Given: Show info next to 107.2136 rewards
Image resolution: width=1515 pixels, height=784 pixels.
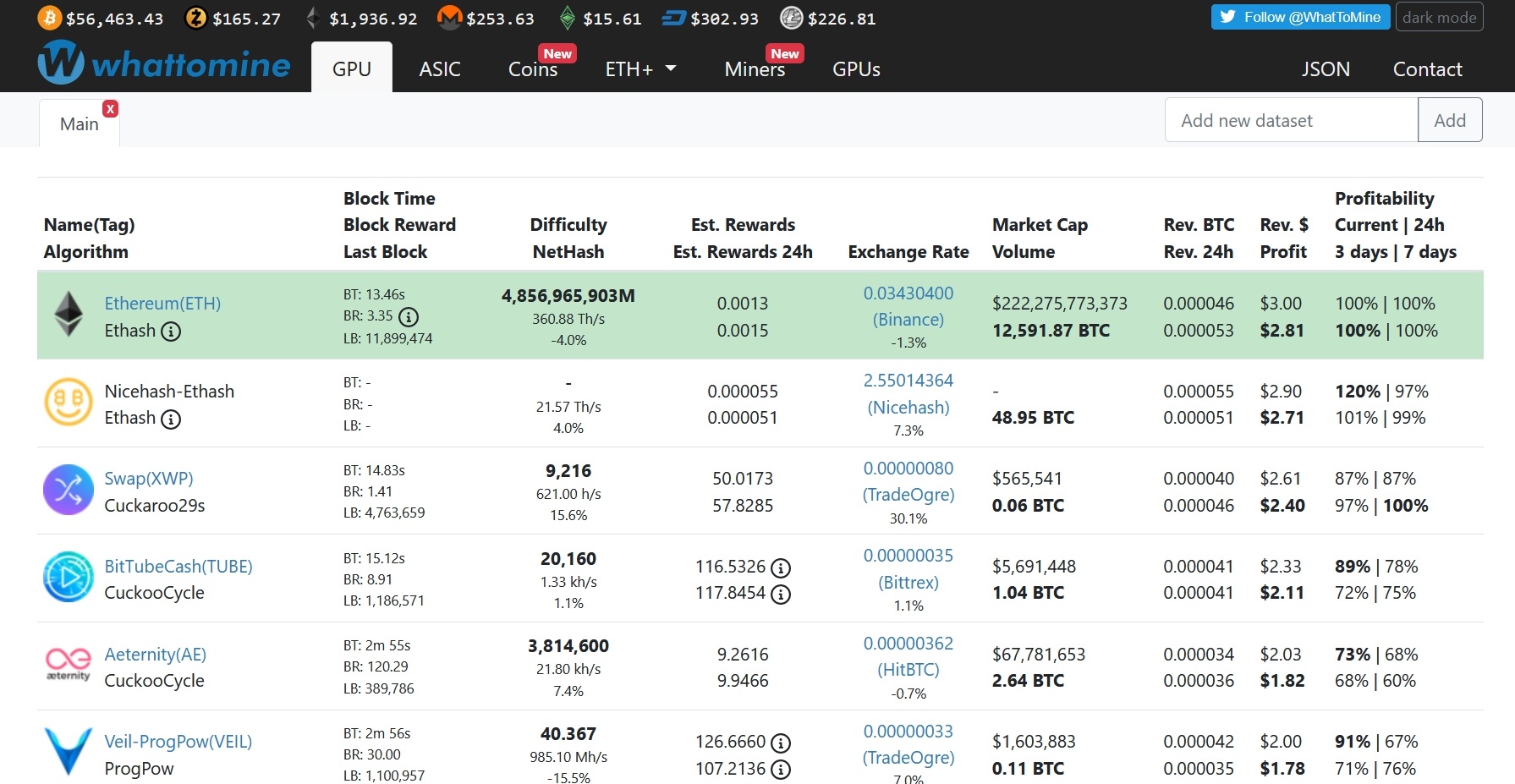Looking at the screenshot, I should point(781,770).
